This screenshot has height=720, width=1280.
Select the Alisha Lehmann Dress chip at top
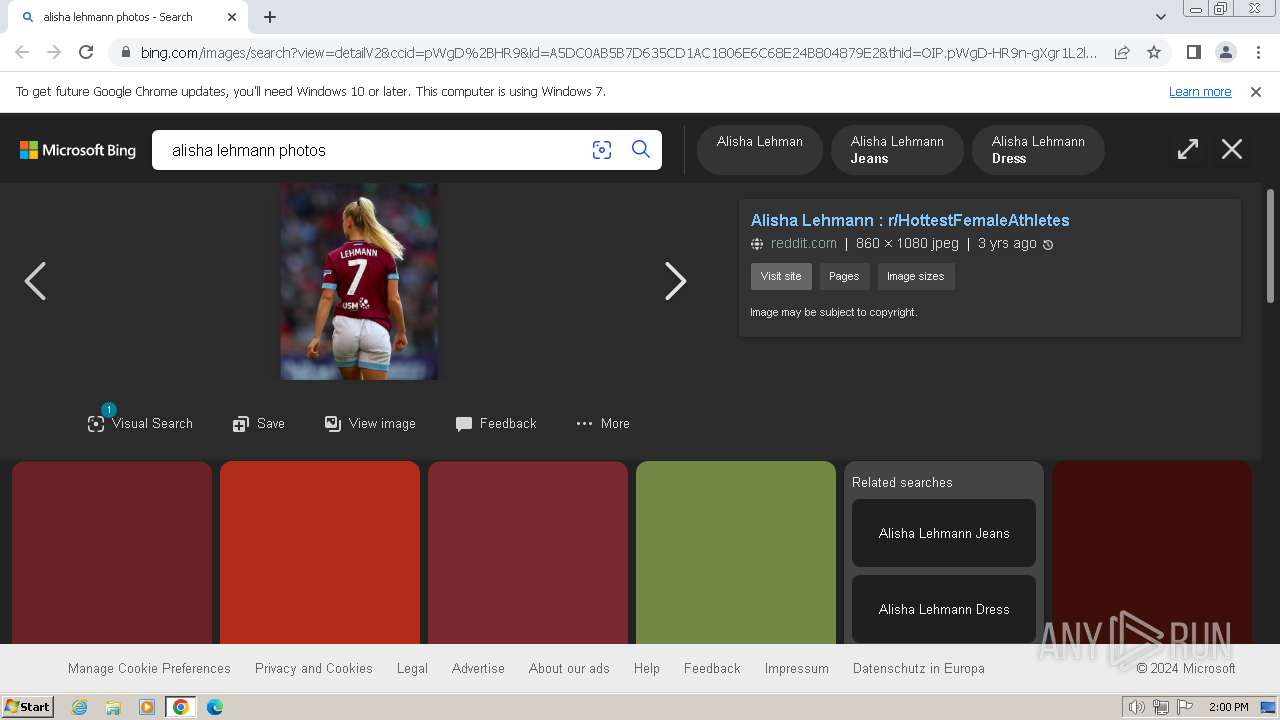(1038, 149)
